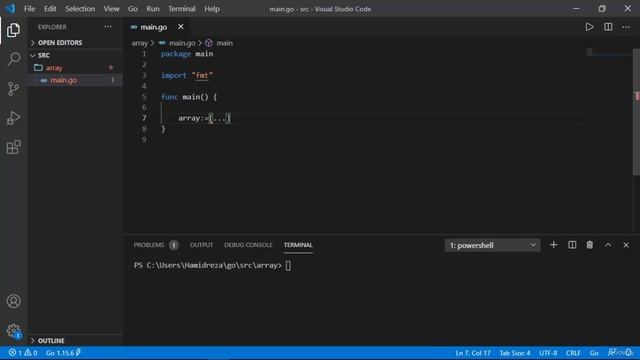Open the View menu
Image resolution: width=640 pixels, height=360 pixels.
[111, 9]
